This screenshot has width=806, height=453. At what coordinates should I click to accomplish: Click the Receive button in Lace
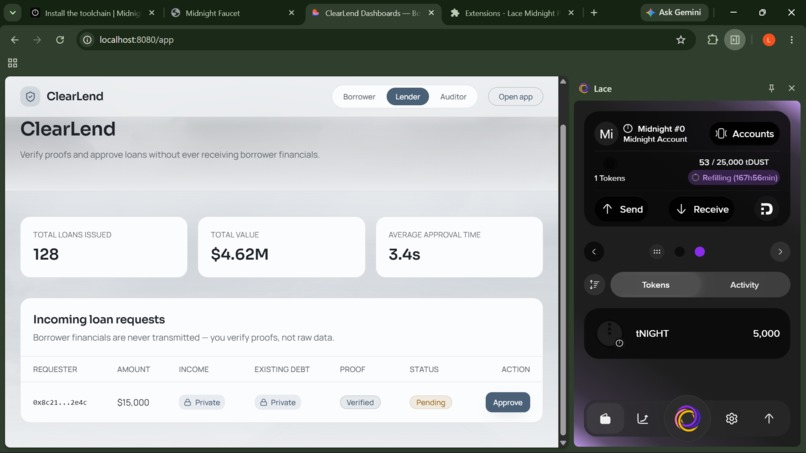(x=703, y=209)
